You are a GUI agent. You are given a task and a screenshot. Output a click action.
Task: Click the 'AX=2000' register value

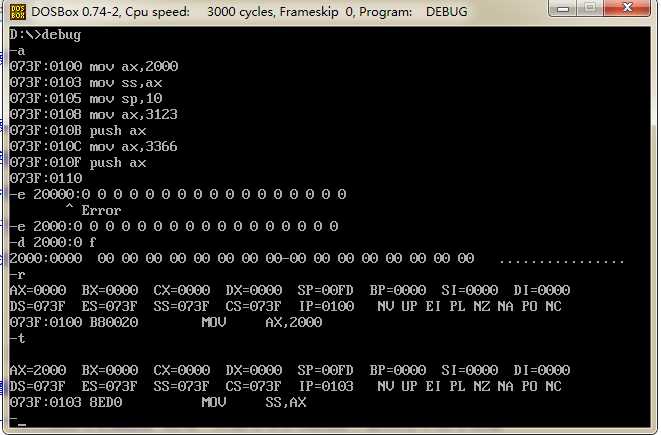(38, 371)
